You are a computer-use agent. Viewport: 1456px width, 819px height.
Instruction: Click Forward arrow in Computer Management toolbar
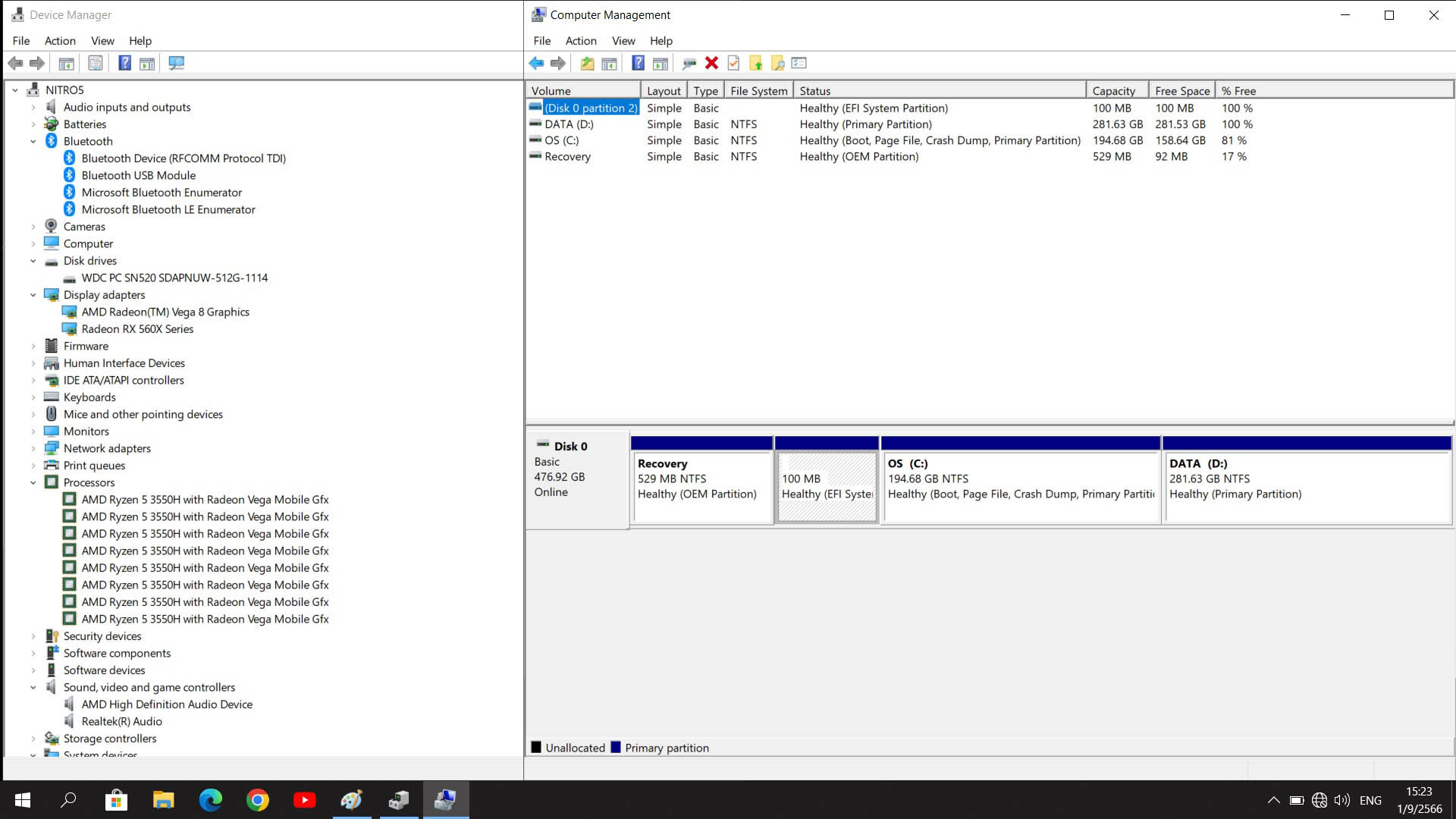(x=558, y=63)
